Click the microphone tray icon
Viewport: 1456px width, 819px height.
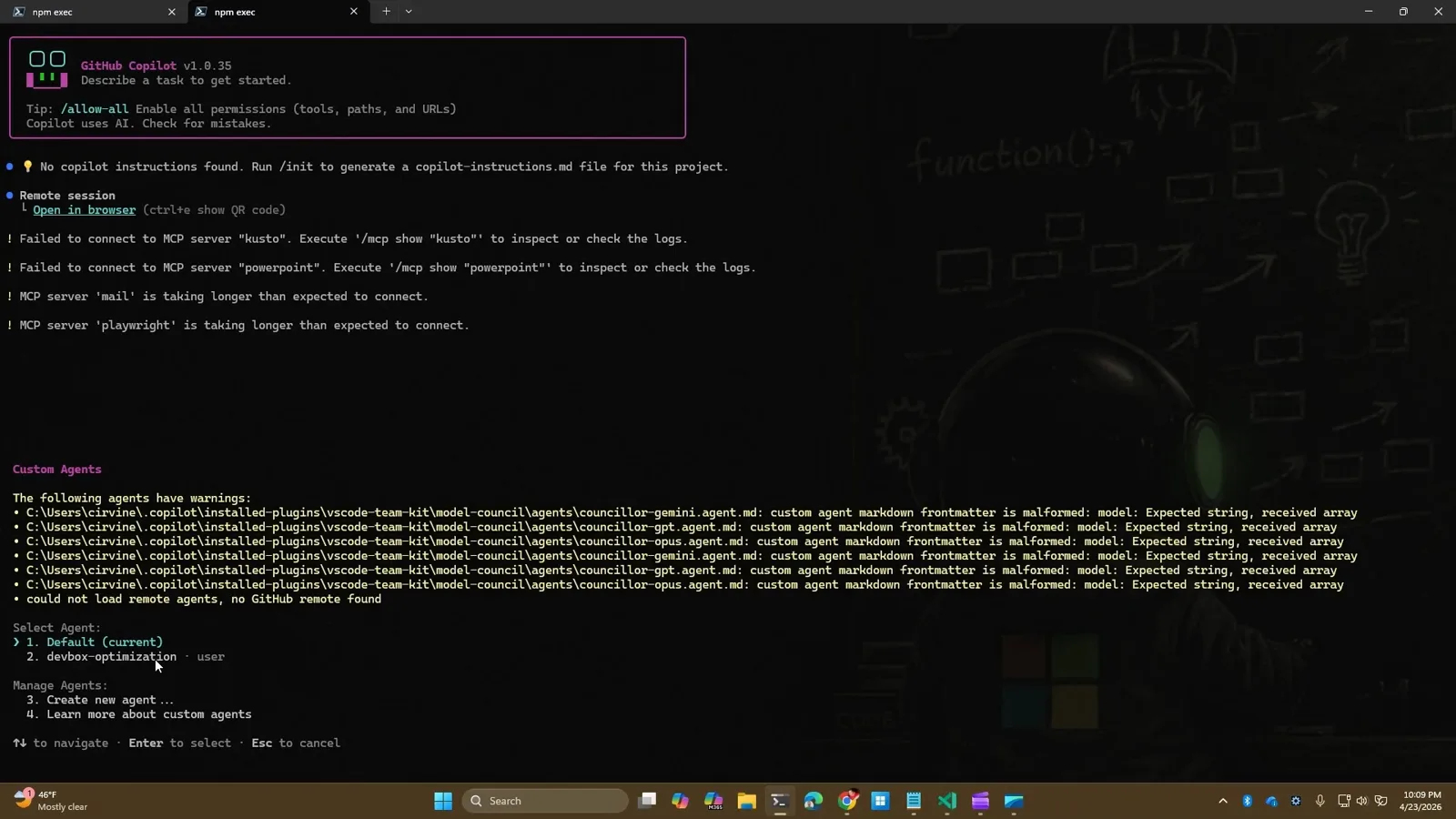(1320, 801)
